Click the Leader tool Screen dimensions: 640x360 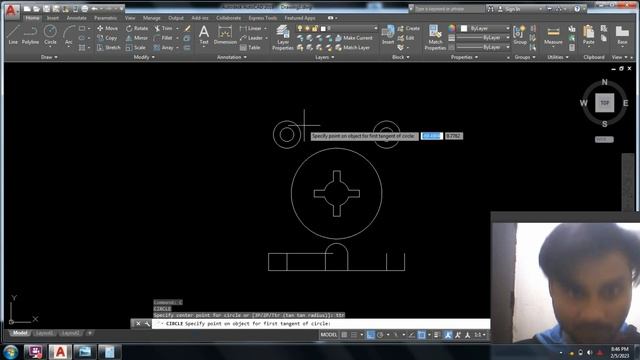coord(252,38)
